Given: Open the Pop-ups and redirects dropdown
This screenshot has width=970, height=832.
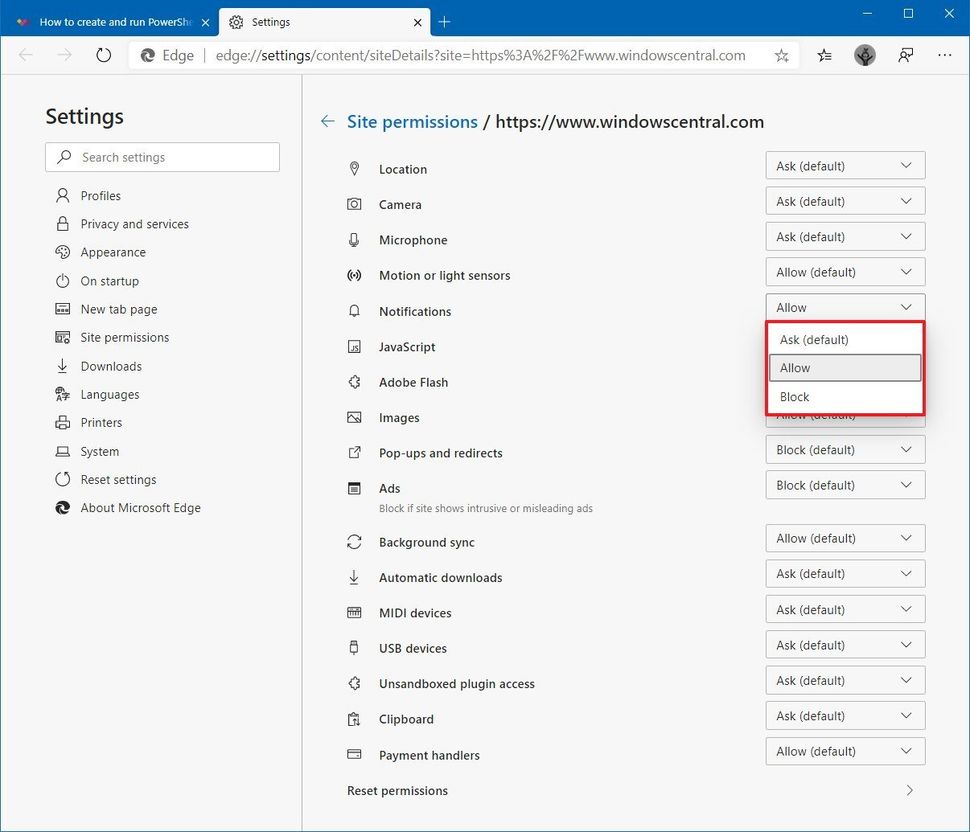Looking at the screenshot, I should click(844, 449).
